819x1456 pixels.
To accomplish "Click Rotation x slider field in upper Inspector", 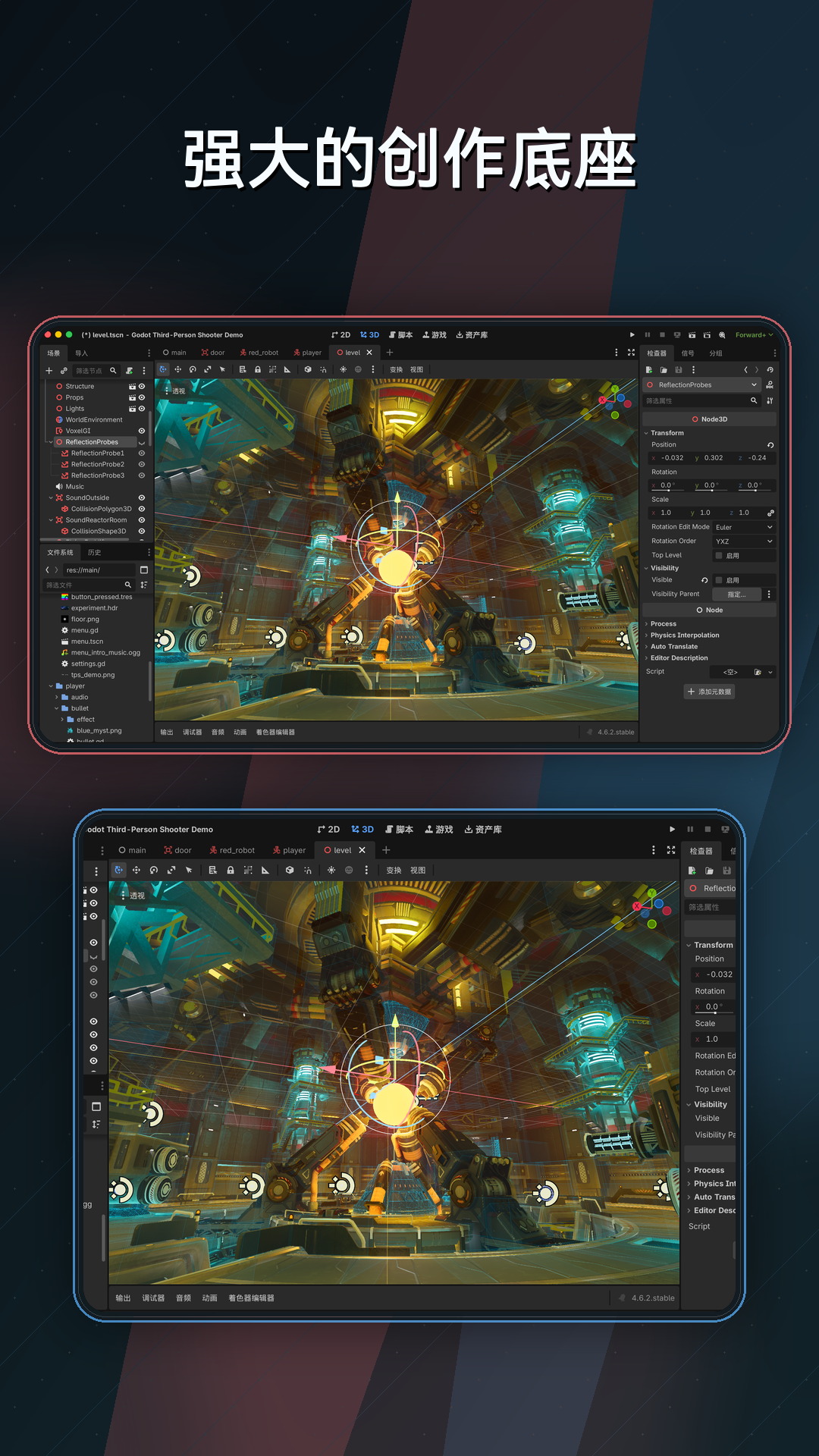I will point(668,485).
